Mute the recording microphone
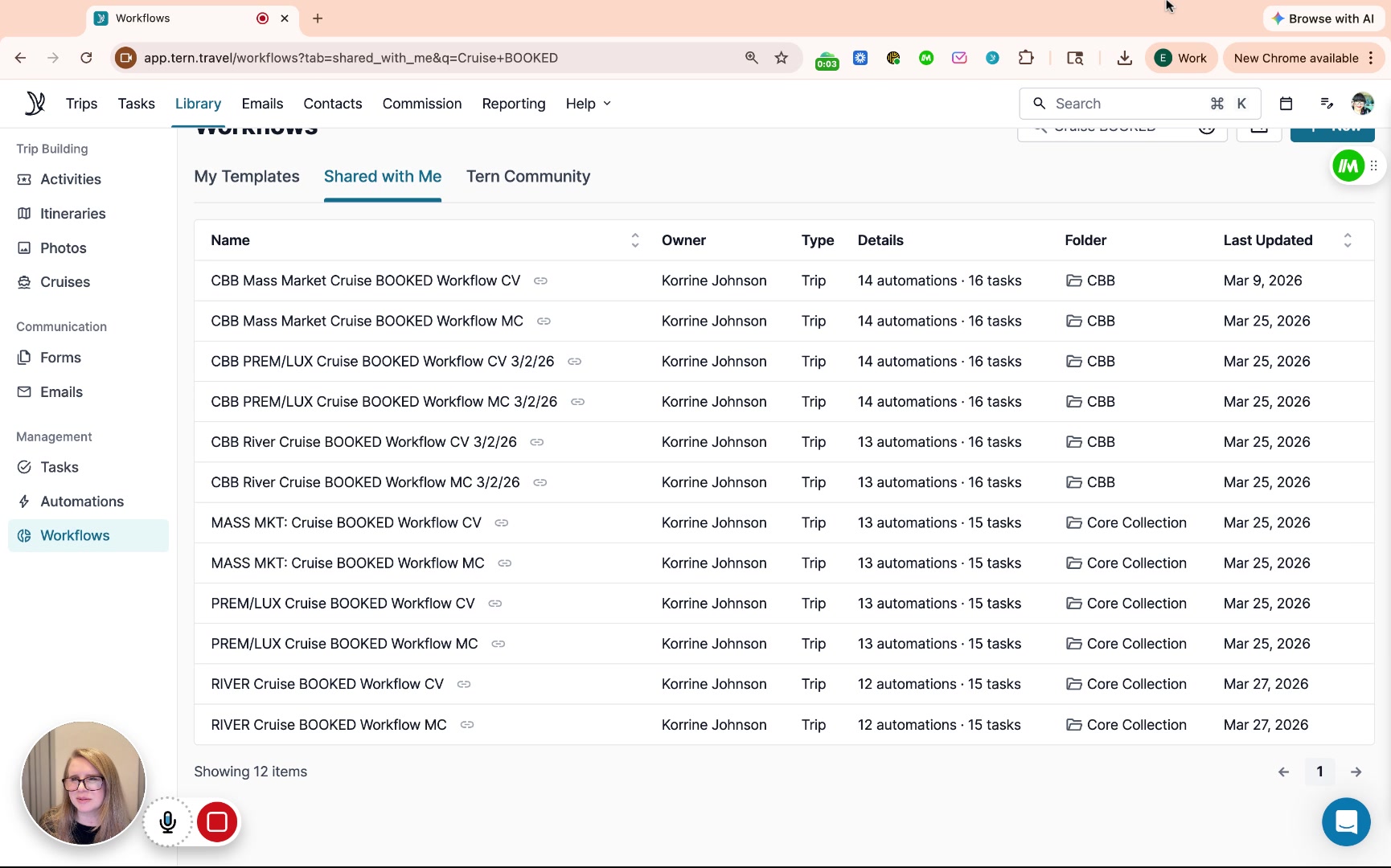Image resolution: width=1391 pixels, height=868 pixels. coord(168,821)
